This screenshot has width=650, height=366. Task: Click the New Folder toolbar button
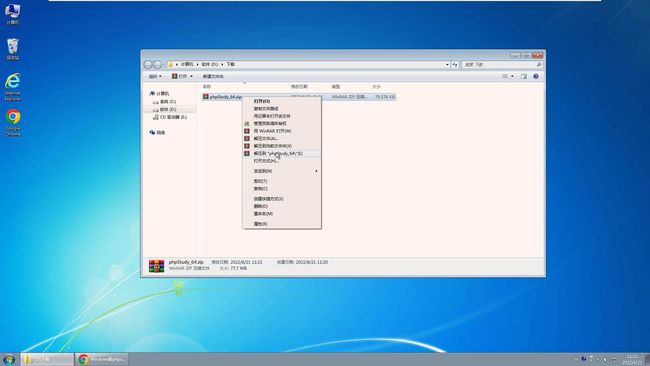pos(213,77)
